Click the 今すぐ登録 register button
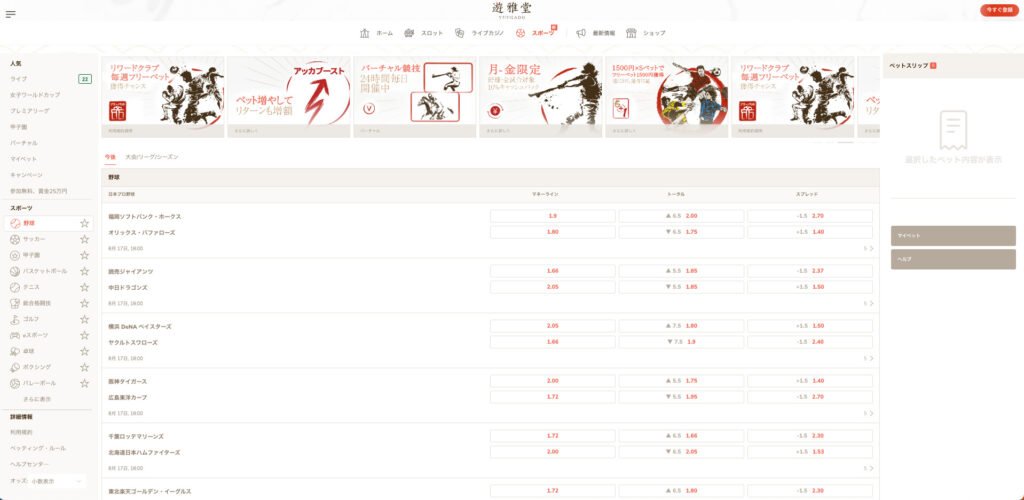This screenshot has width=1024, height=500. click(x=999, y=10)
